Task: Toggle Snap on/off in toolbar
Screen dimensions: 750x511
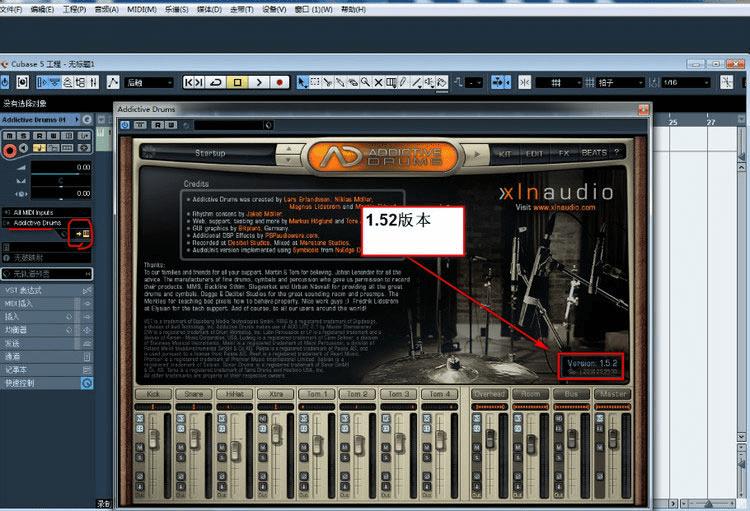Action: pyautogui.click(x=525, y=82)
